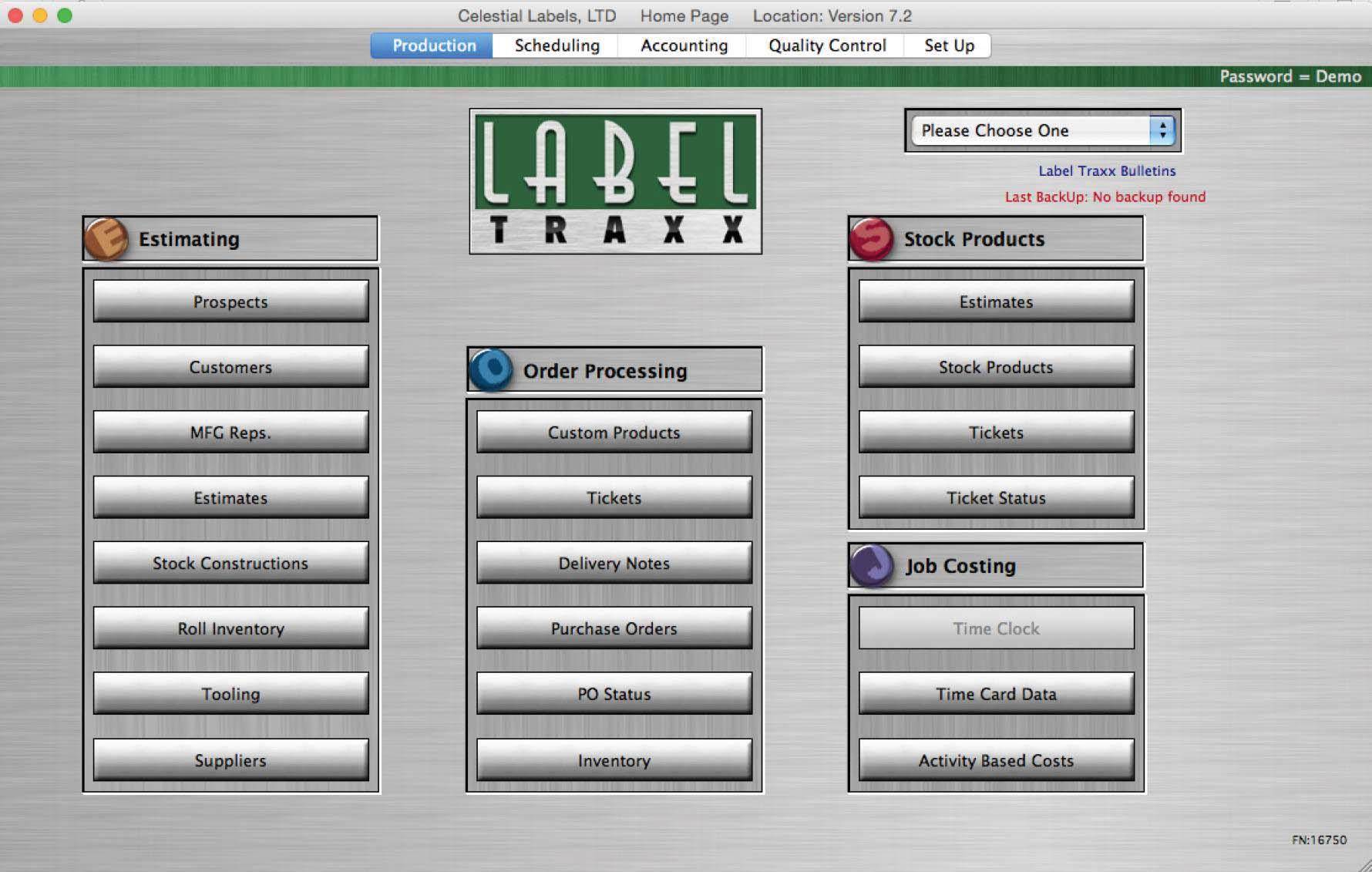The width and height of the screenshot is (1372, 872).
Task: Click the greyed Time Clock button
Action: 996,628
